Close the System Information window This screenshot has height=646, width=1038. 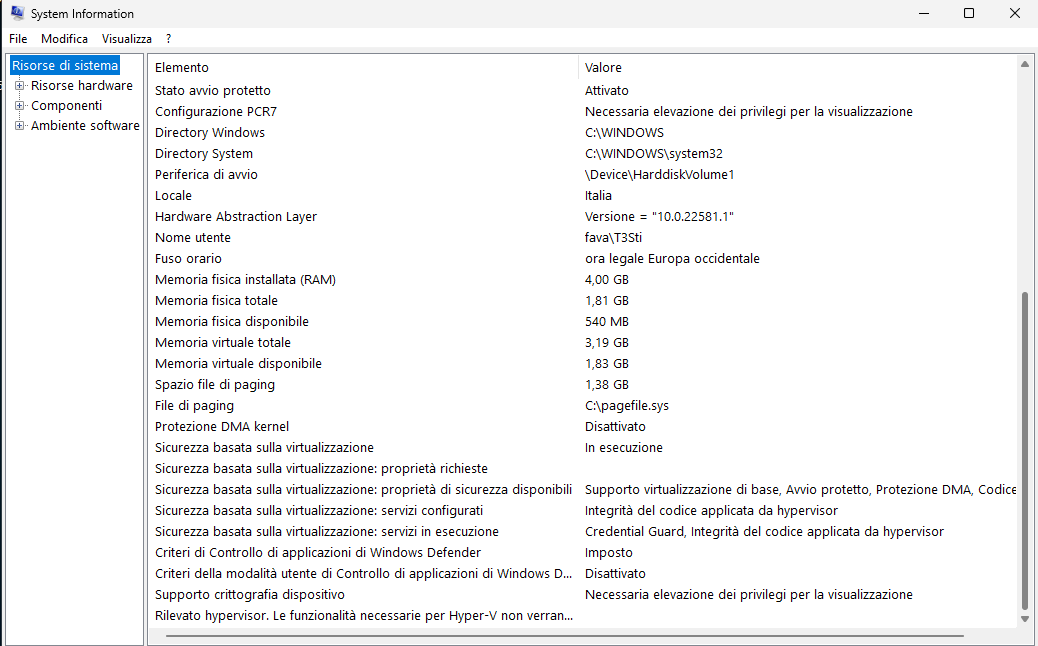[1015, 13]
